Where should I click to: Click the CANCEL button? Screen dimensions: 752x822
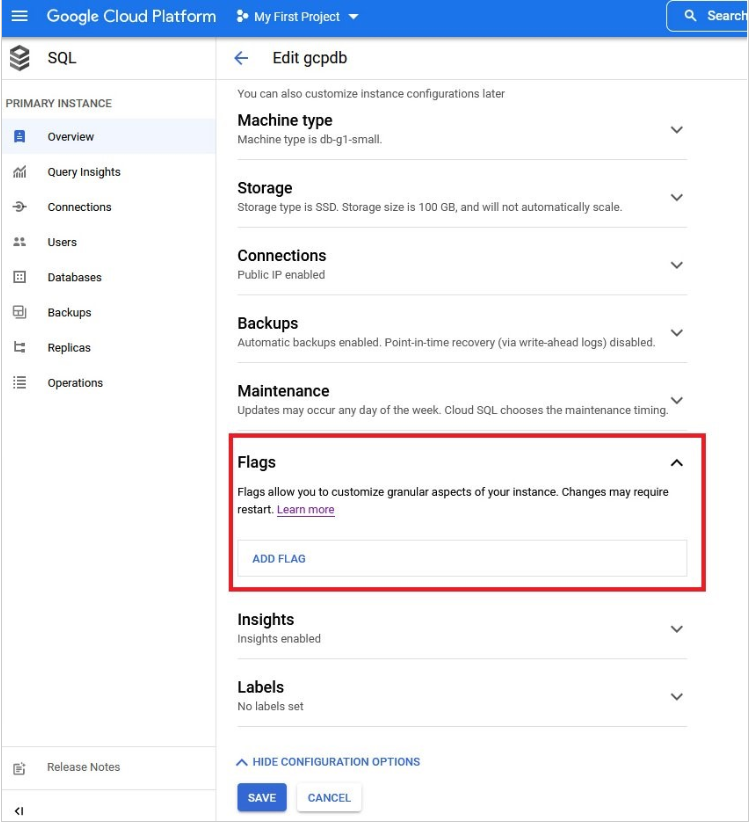click(x=329, y=798)
